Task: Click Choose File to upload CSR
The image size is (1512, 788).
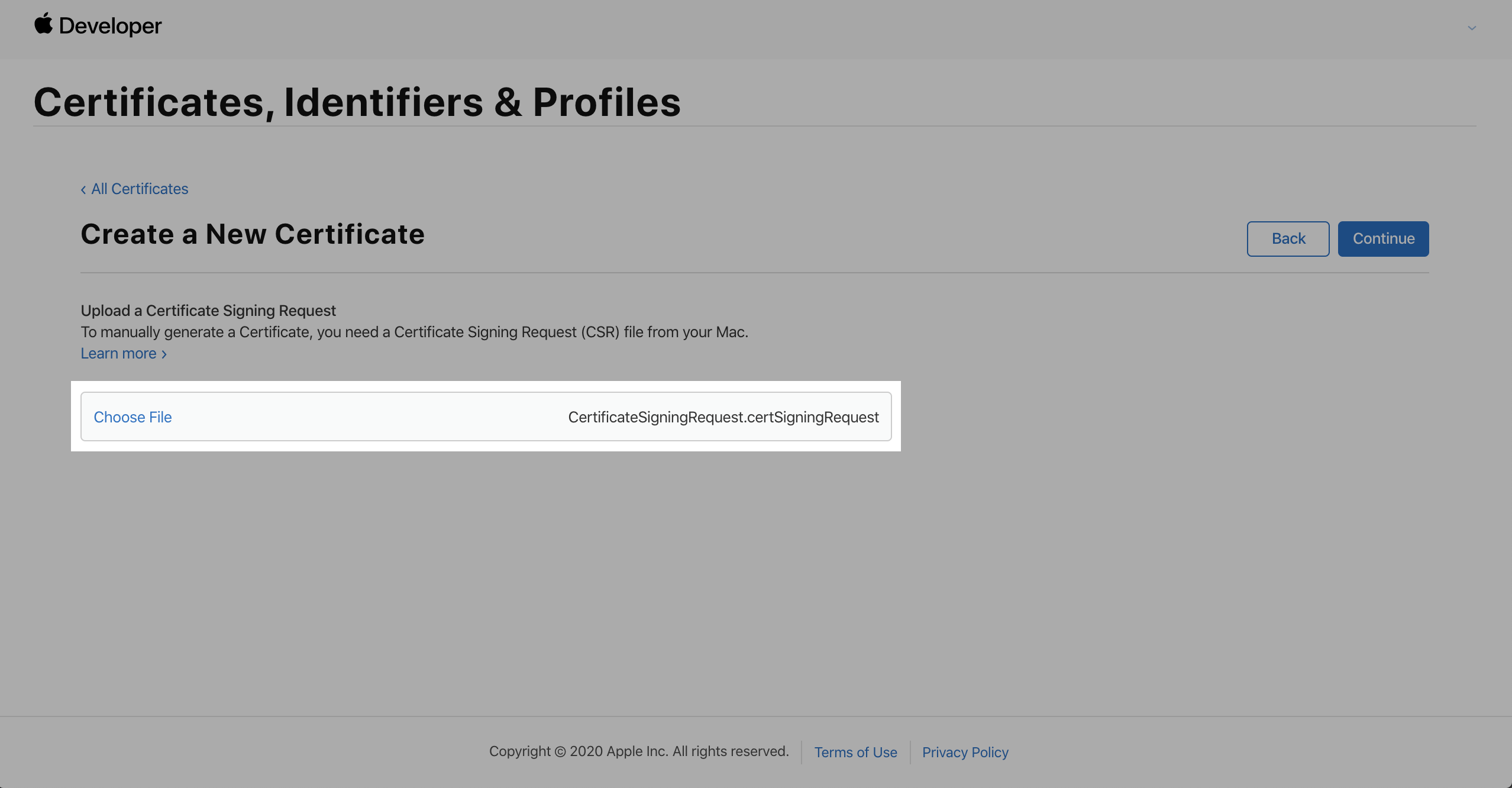Action: 133,417
